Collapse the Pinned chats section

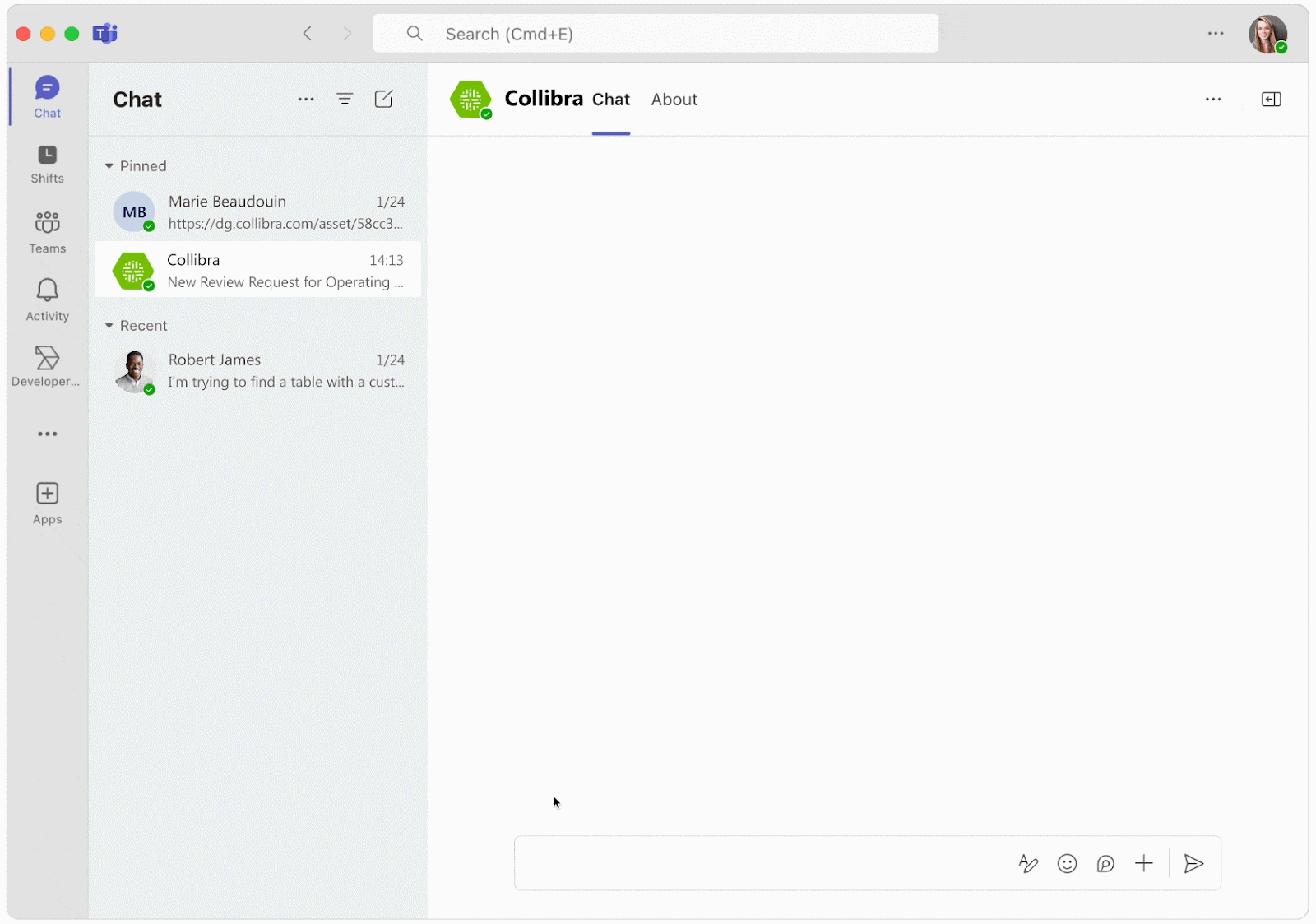(109, 165)
